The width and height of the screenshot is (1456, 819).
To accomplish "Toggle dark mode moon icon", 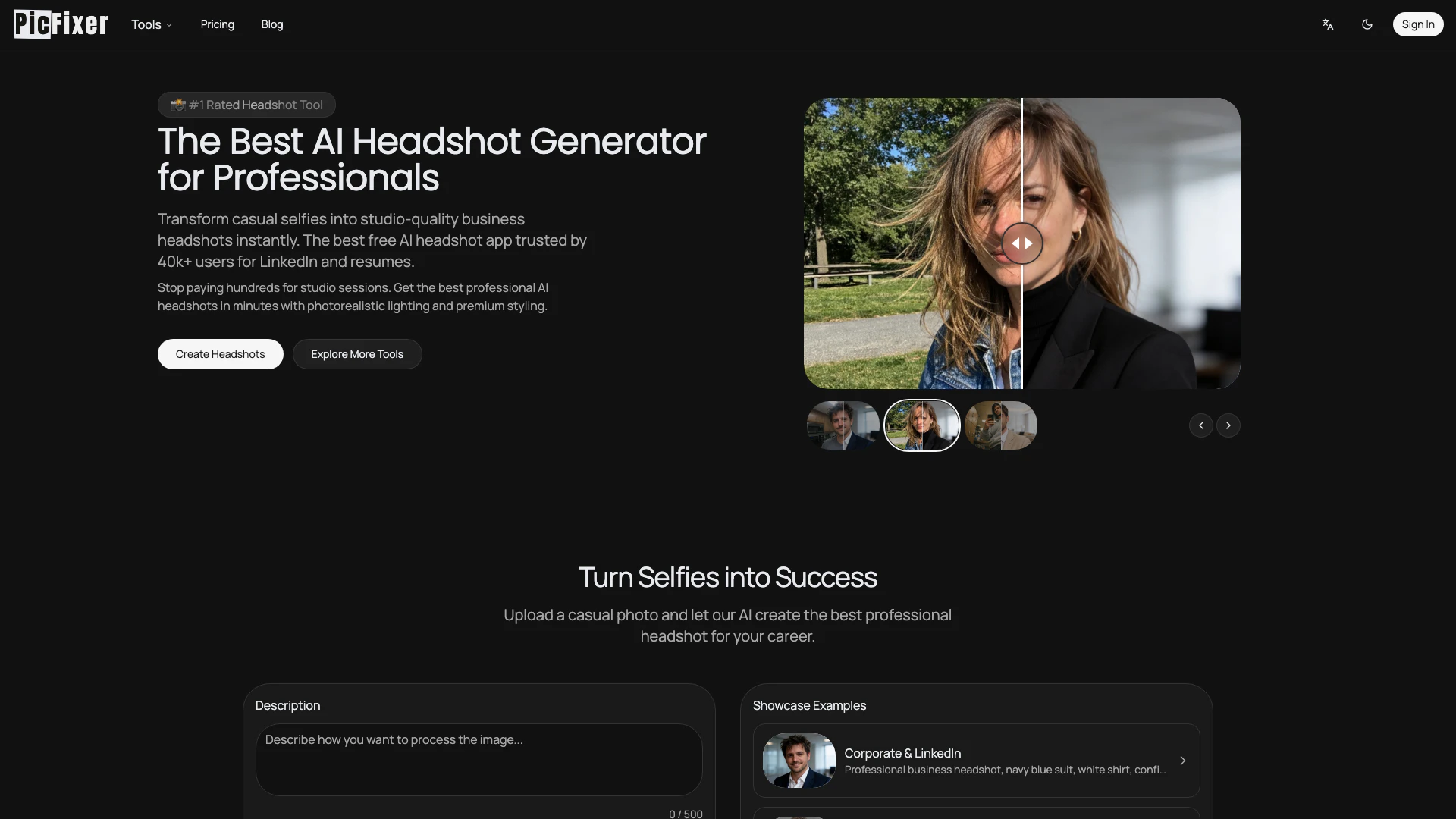I will (1367, 24).
